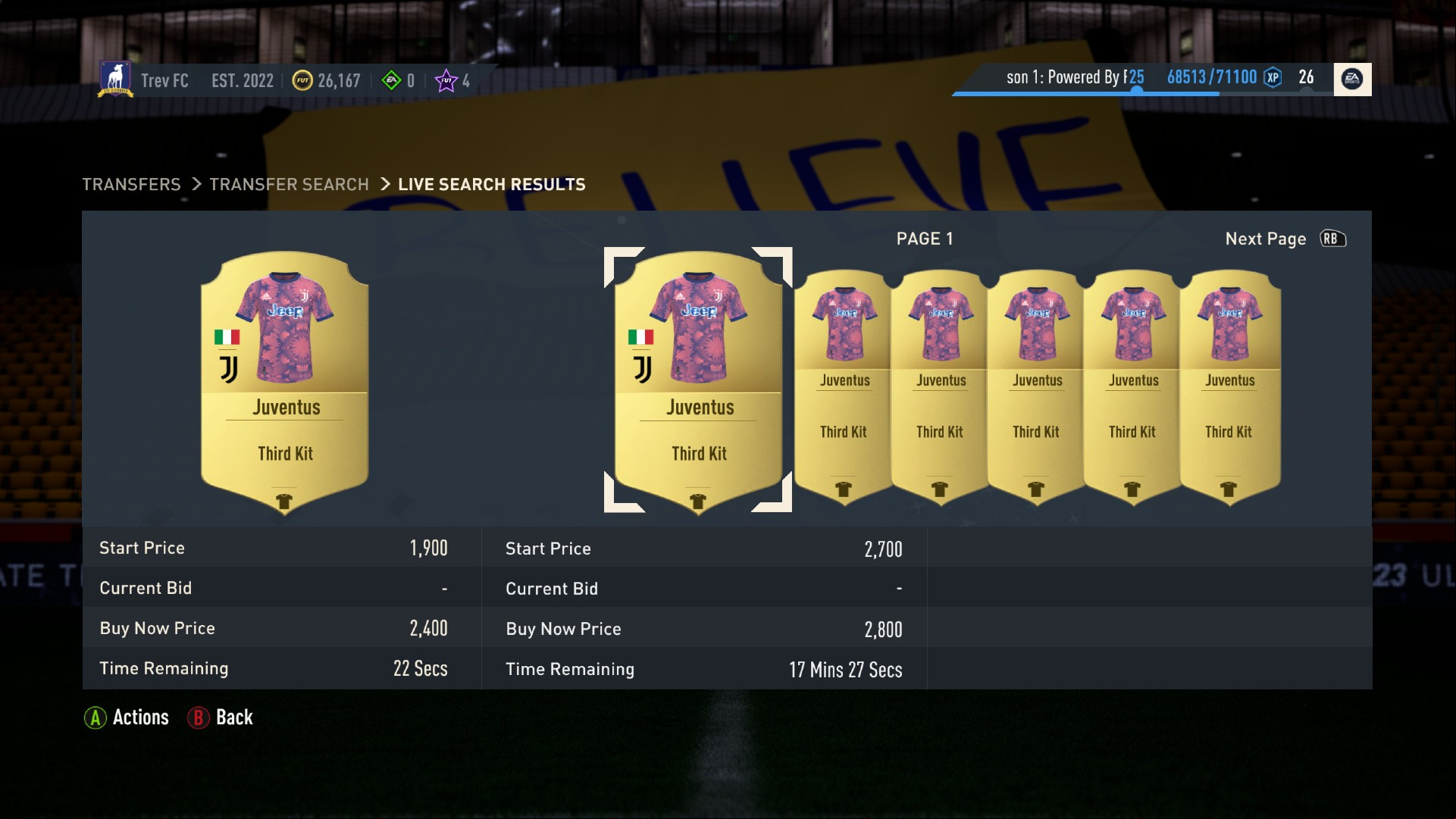
Task: Select the second Juventus Third Kit card
Action: pyautogui.click(x=844, y=386)
